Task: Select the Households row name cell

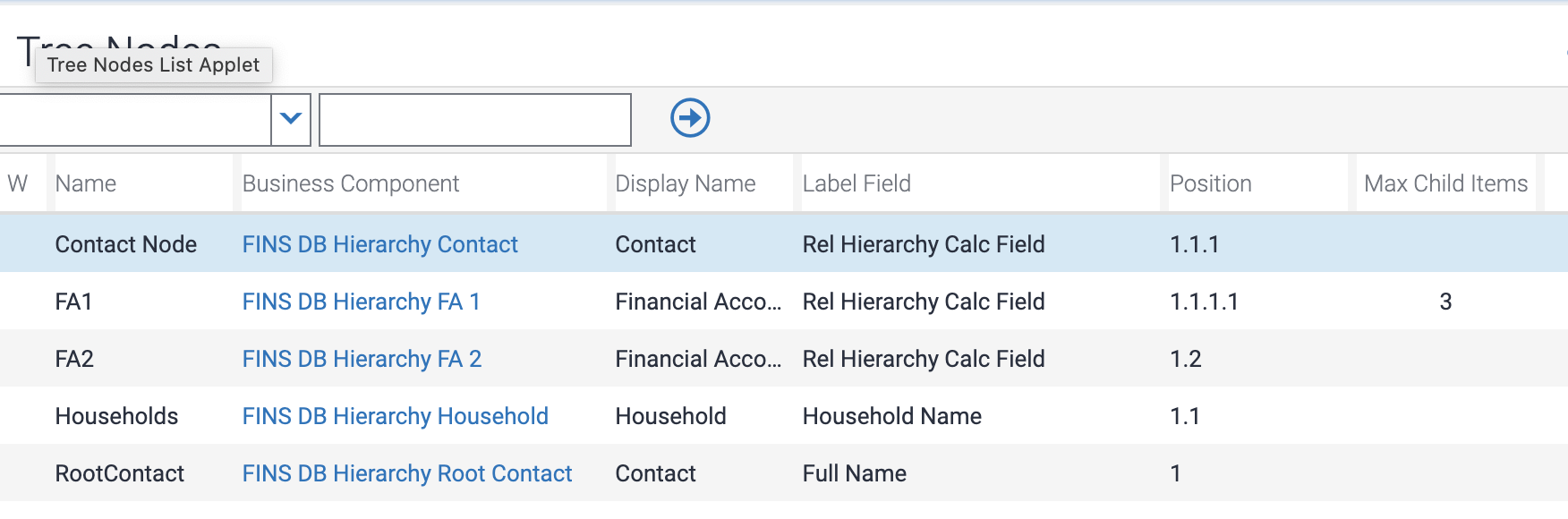Action: coord(116,416)
